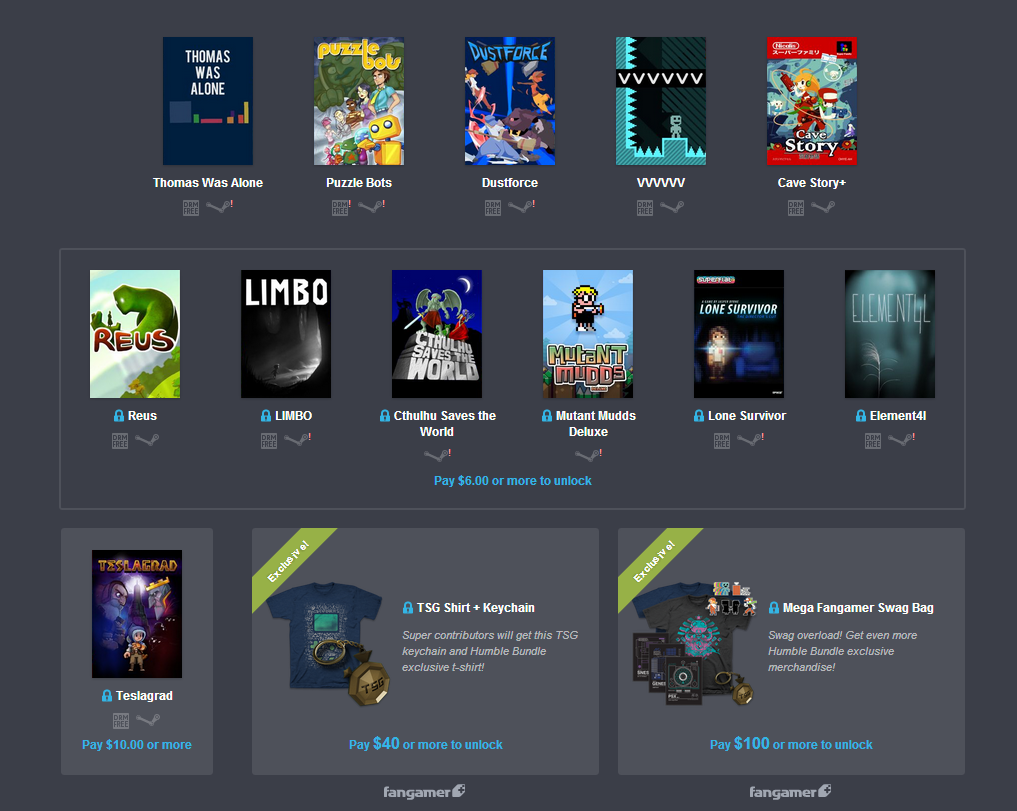Viewport: 1017px width, 811px height.
Task: Click the DRM-free icon under VVVVVV
Action: (644, 208)
